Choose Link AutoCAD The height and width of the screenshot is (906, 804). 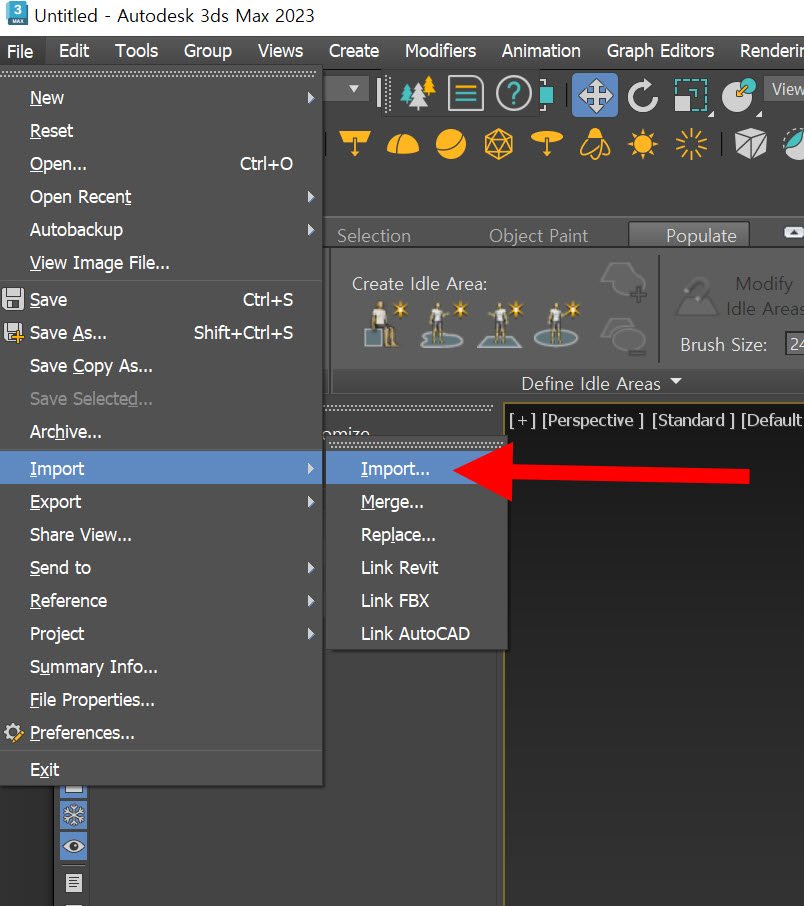pos(416,633)
